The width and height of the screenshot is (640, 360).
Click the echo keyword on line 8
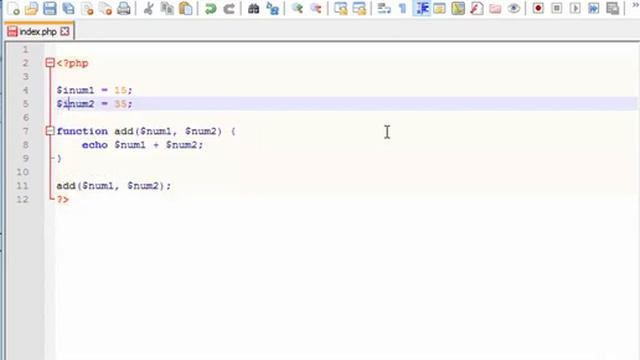point(95,145)
